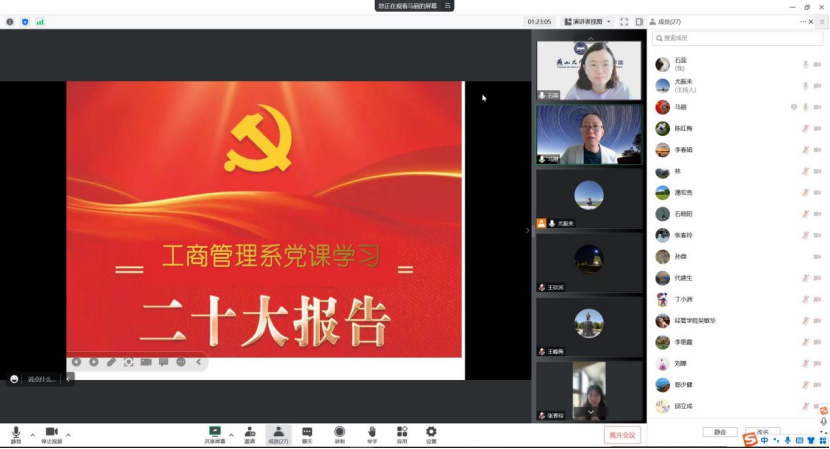830x449 pixels.
Task: Expand options arrow next to Share Screen
Action: tap(231, 435)
